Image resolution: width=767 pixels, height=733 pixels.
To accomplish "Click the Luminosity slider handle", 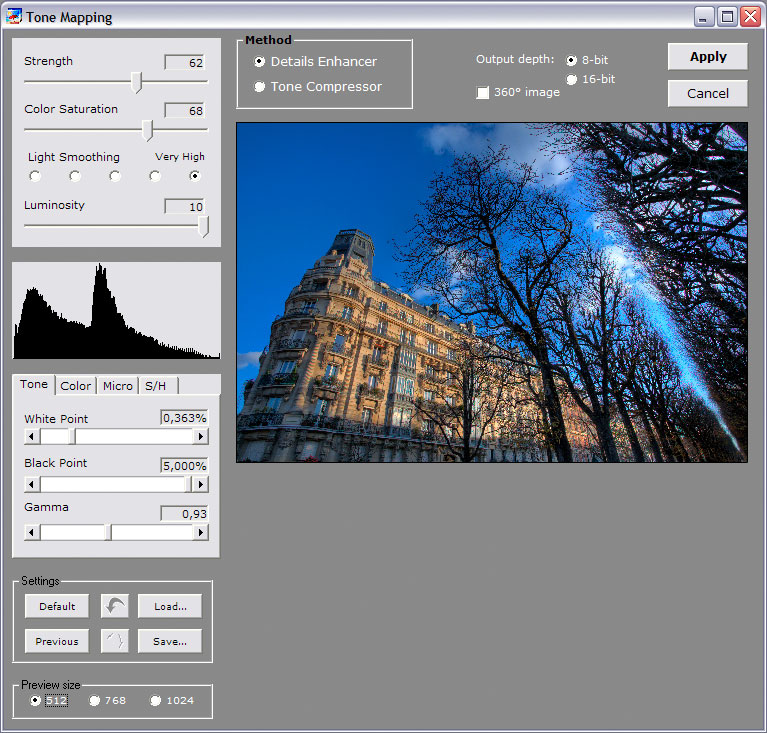I will coord(203,227).
